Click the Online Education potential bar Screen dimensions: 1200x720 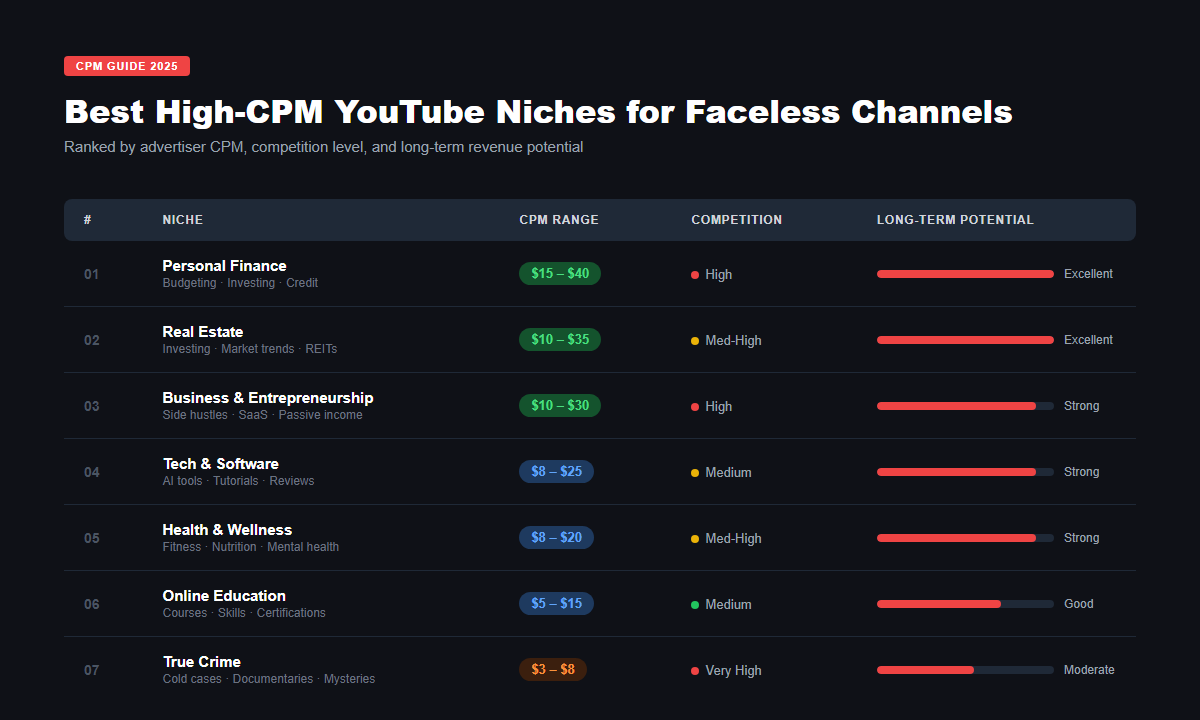click(965, 604)
